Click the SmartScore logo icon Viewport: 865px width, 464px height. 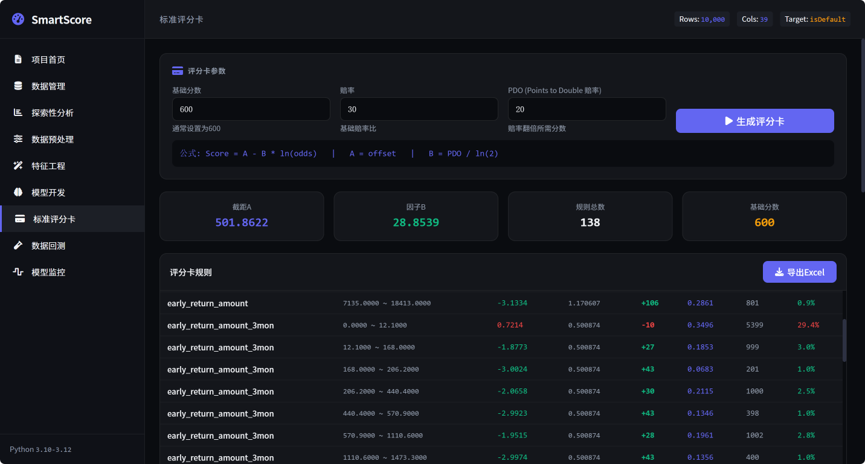[18, 19]
